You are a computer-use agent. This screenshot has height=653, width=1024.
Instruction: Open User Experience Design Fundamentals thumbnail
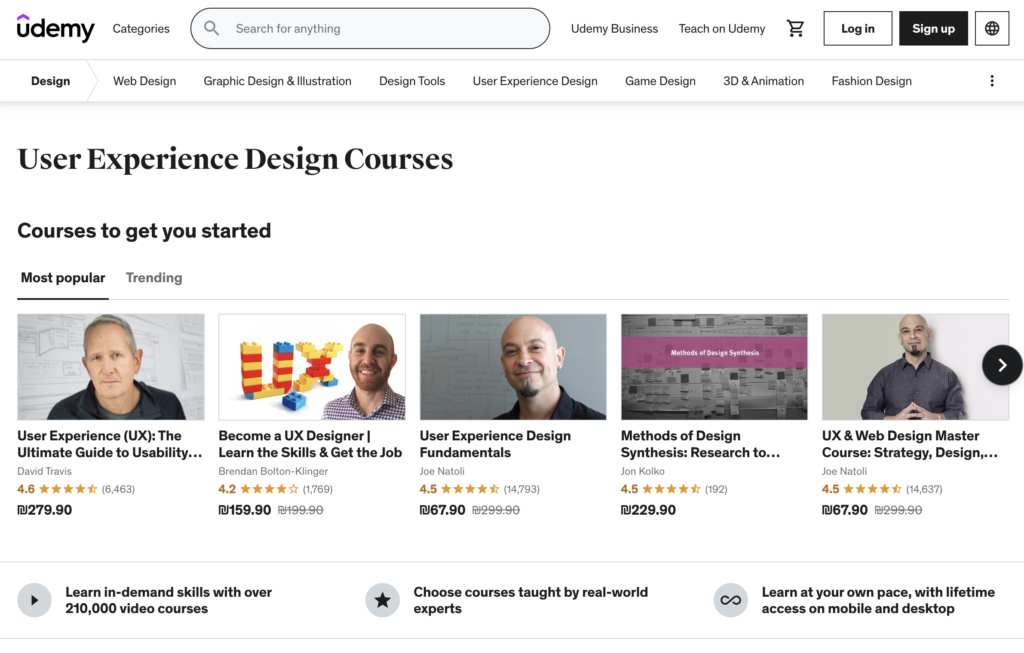point(513,367)
